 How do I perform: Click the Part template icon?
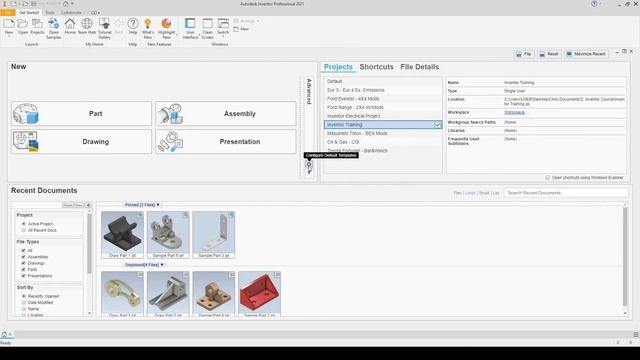pos(25,113)
